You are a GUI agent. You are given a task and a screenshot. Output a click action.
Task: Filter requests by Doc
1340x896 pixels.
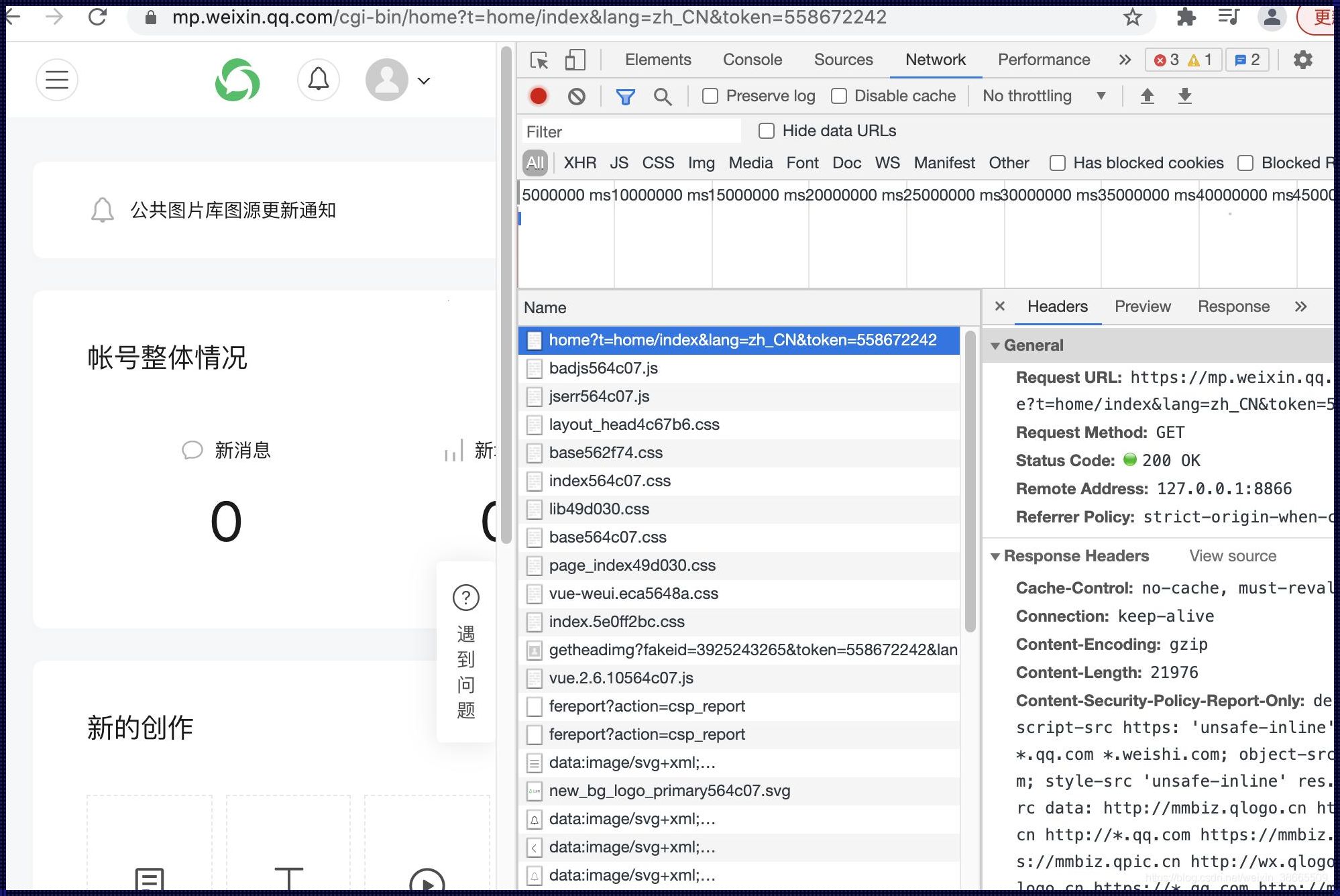pos(847,163)
